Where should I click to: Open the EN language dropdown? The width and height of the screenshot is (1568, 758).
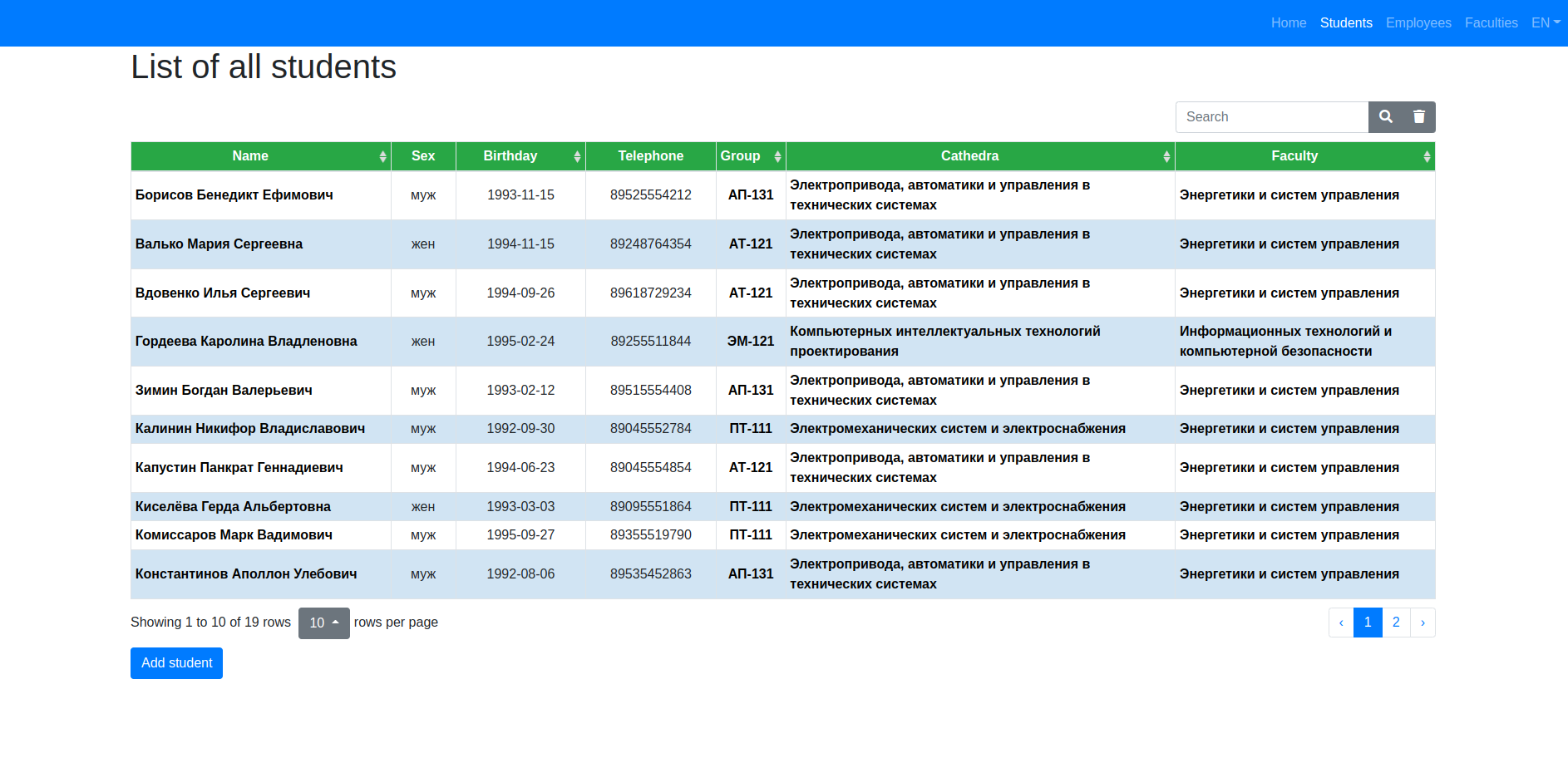pos(1546,23)
